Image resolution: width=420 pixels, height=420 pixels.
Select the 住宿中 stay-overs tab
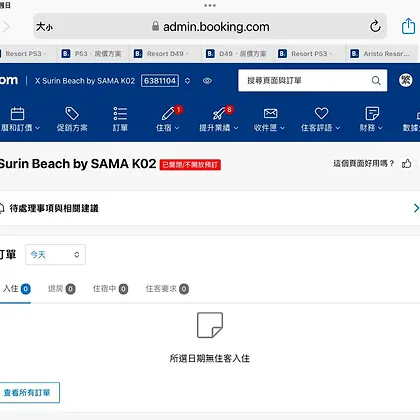(110, 289)
